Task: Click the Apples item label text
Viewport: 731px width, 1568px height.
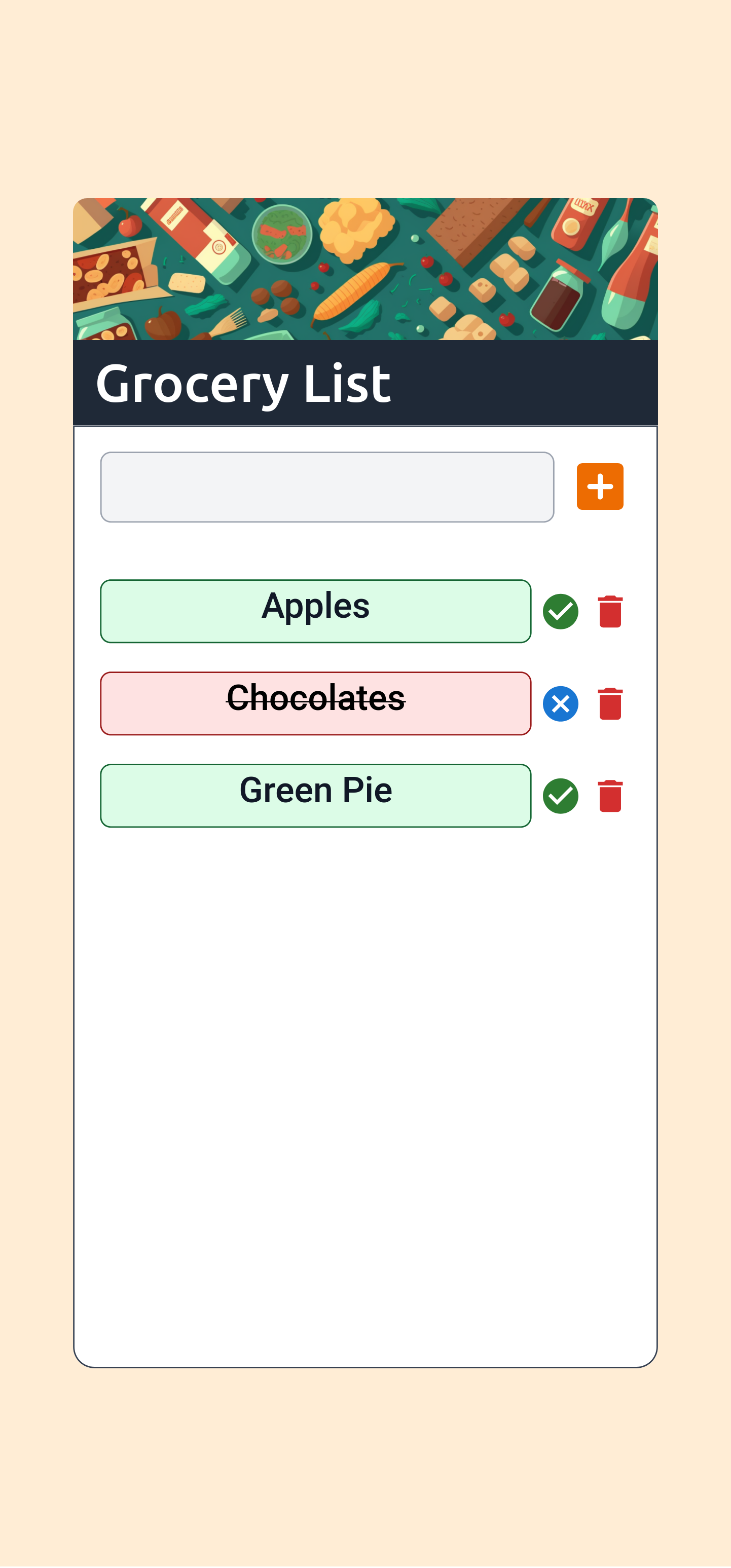Action: pyautogui.click(x=315, y=606)
